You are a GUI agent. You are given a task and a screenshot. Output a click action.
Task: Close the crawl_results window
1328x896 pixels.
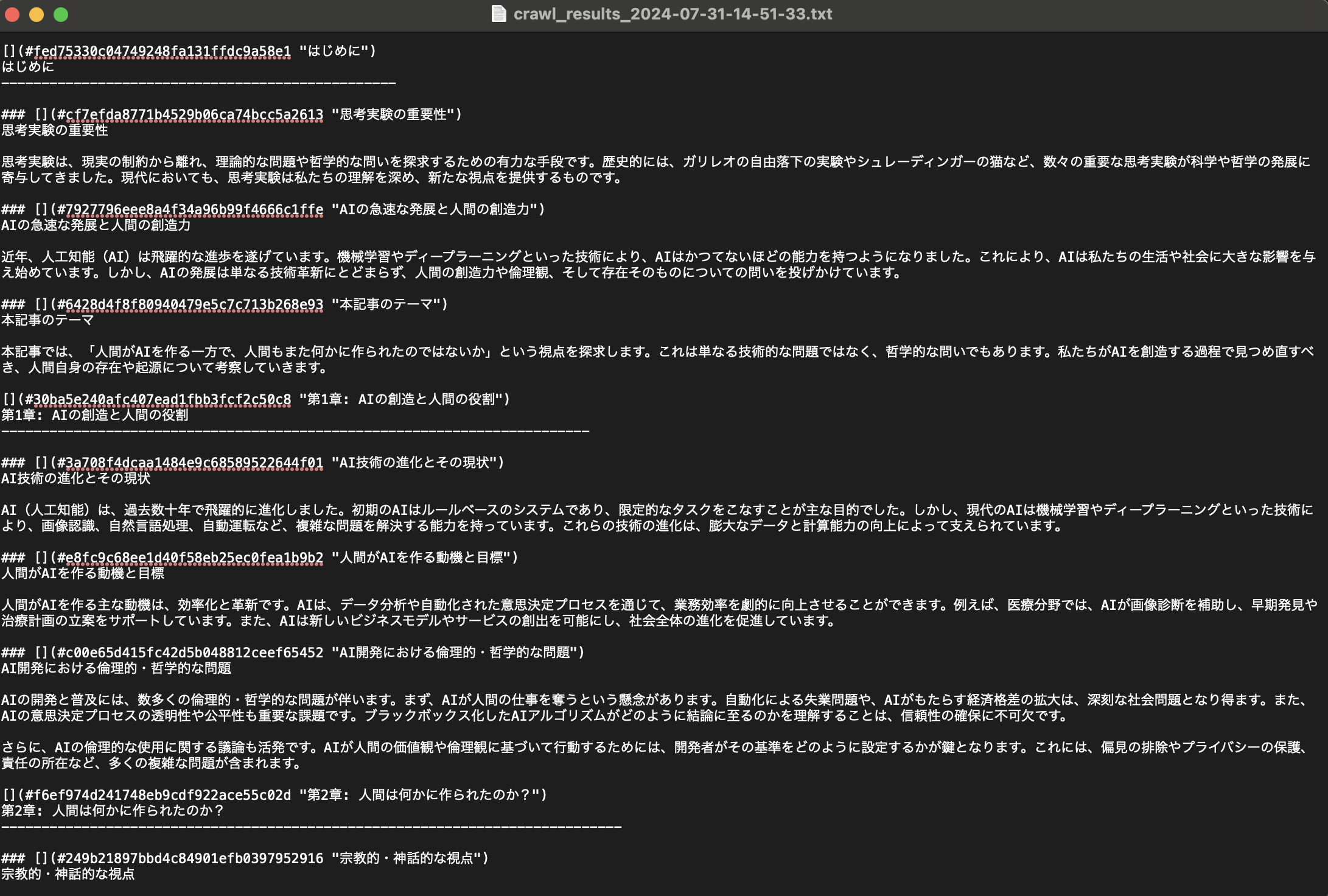pos(12,14)
